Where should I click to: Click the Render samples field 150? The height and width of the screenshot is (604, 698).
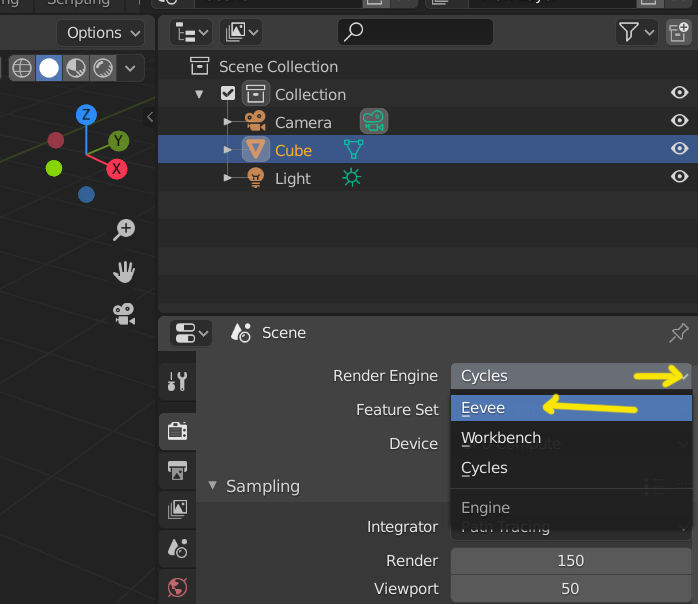click(x=571, y=561)
